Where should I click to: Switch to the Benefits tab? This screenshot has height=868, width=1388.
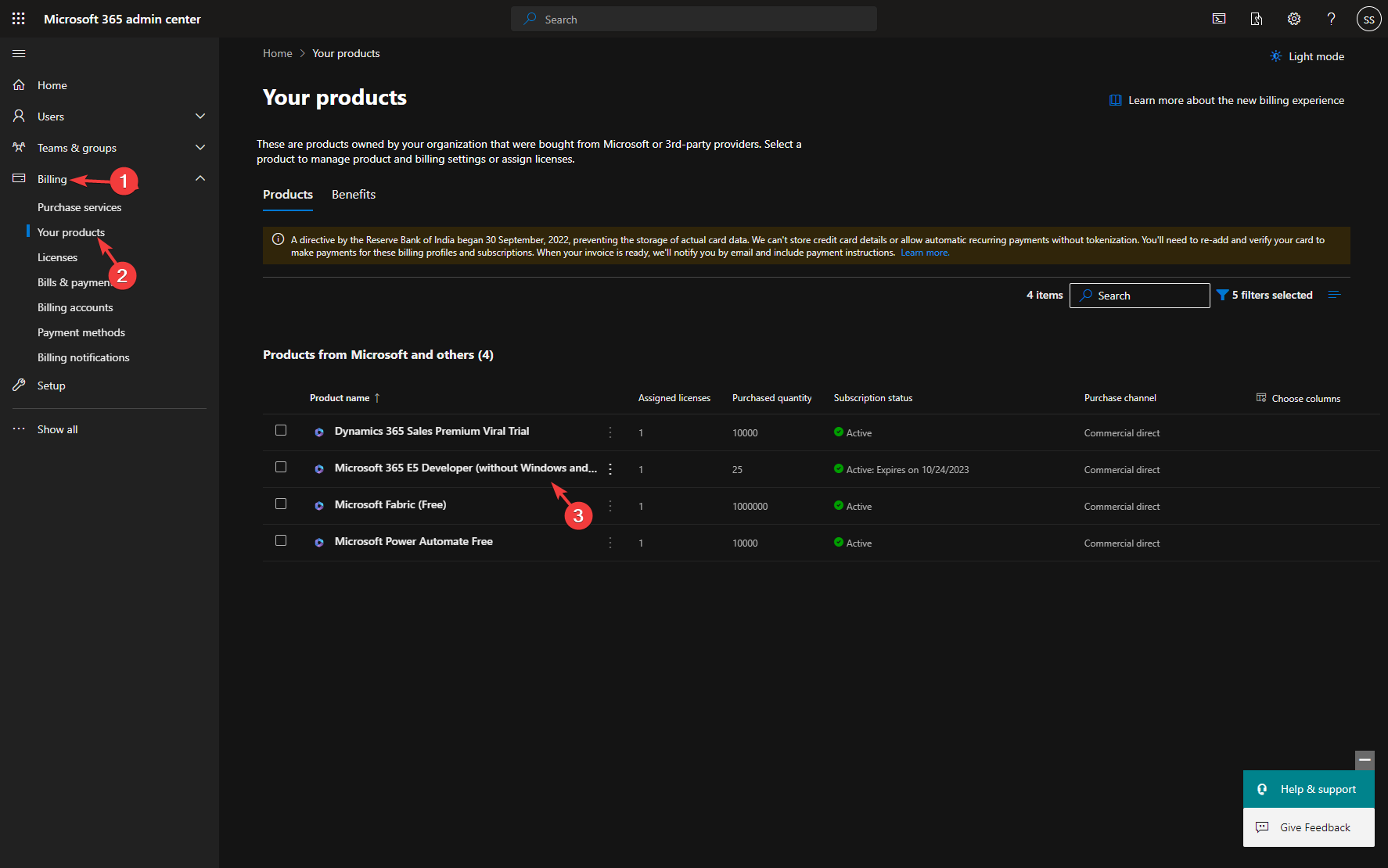pyautogui.click(x=354, y=195)
